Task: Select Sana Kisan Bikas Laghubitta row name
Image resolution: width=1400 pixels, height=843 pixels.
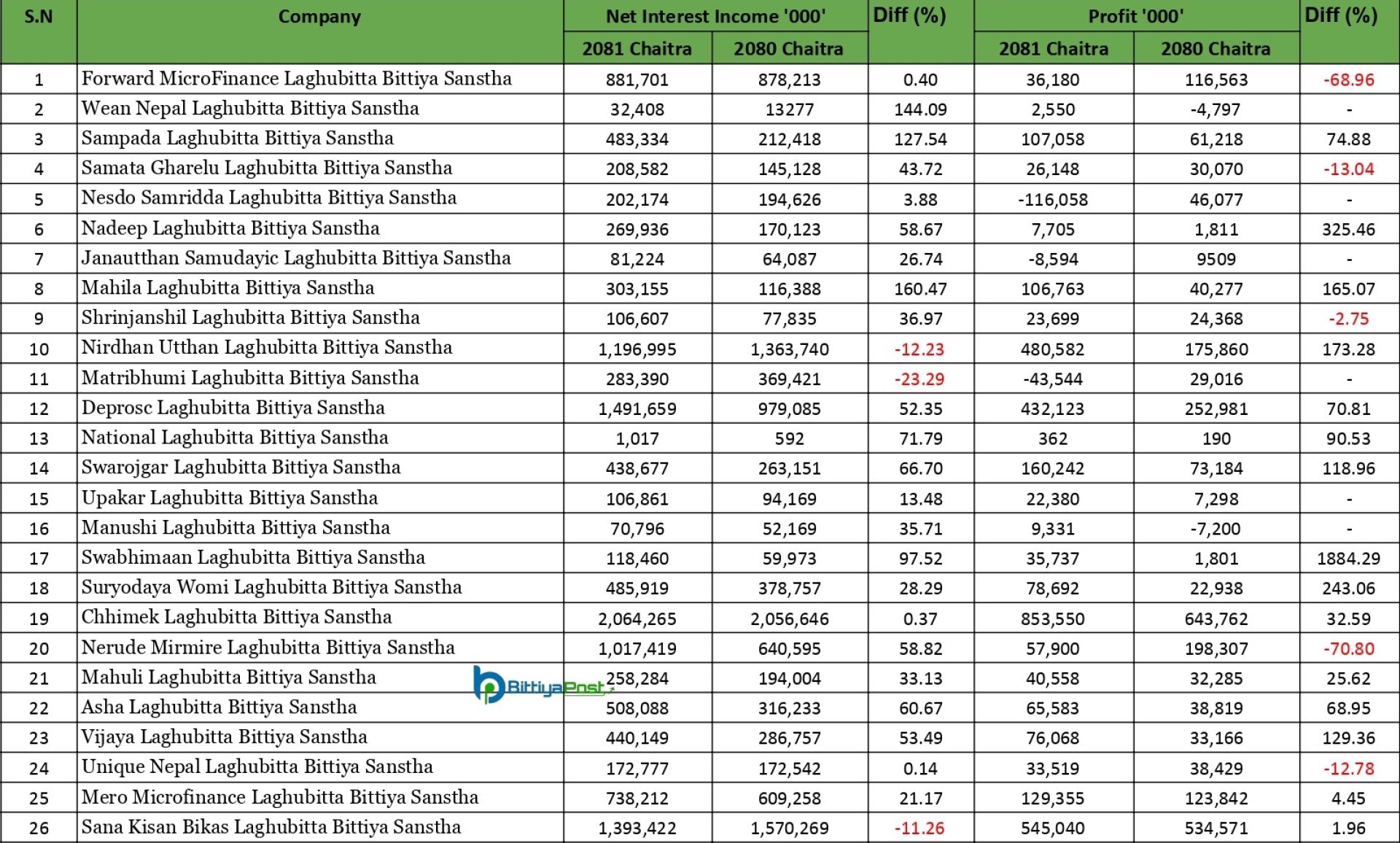Action: (x=271, y=827)
